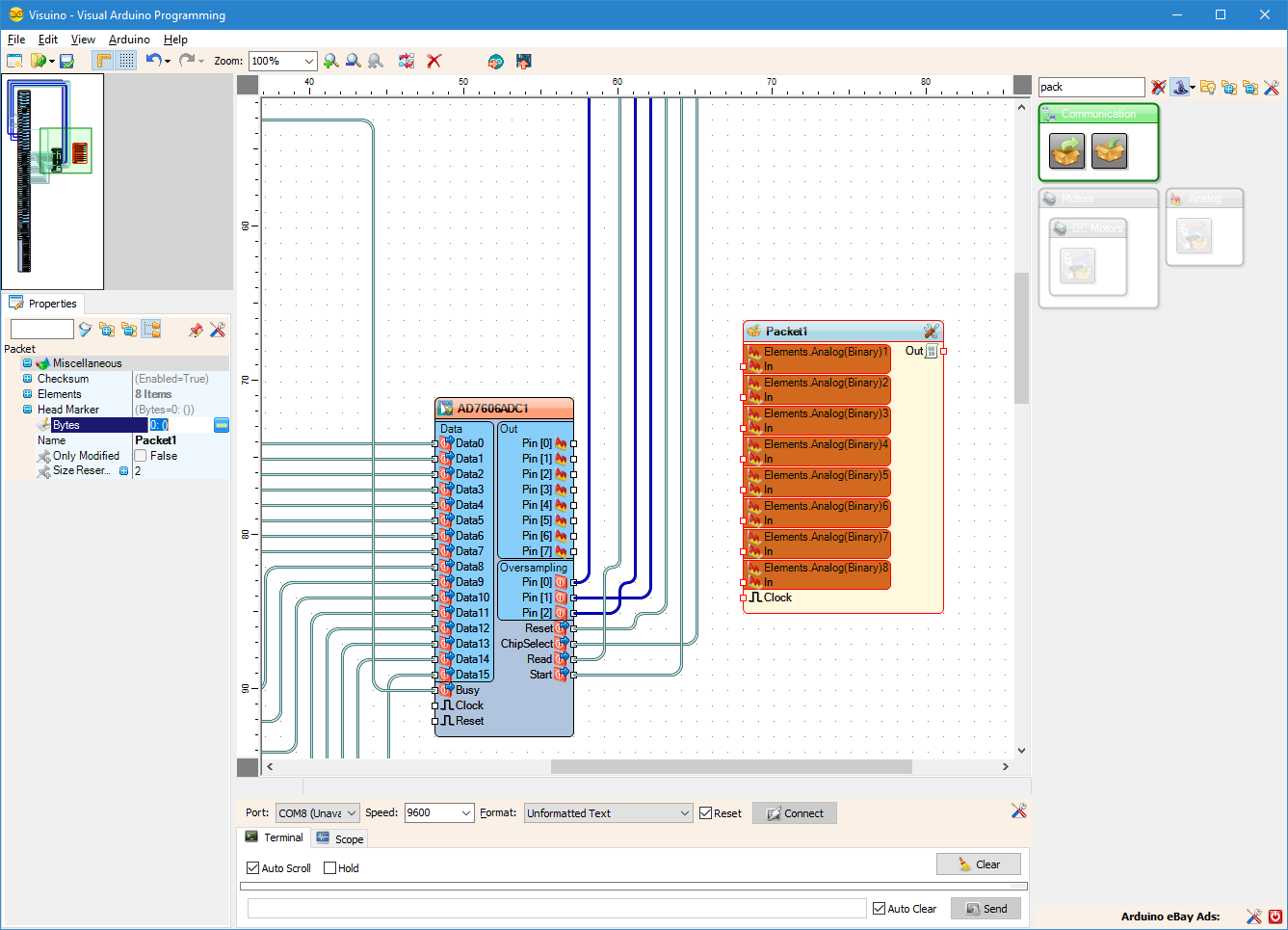Click the red power icon beside eBay Ads
The width and height of the screenshot is (1288, 930).
click(x=1275, y=917)
